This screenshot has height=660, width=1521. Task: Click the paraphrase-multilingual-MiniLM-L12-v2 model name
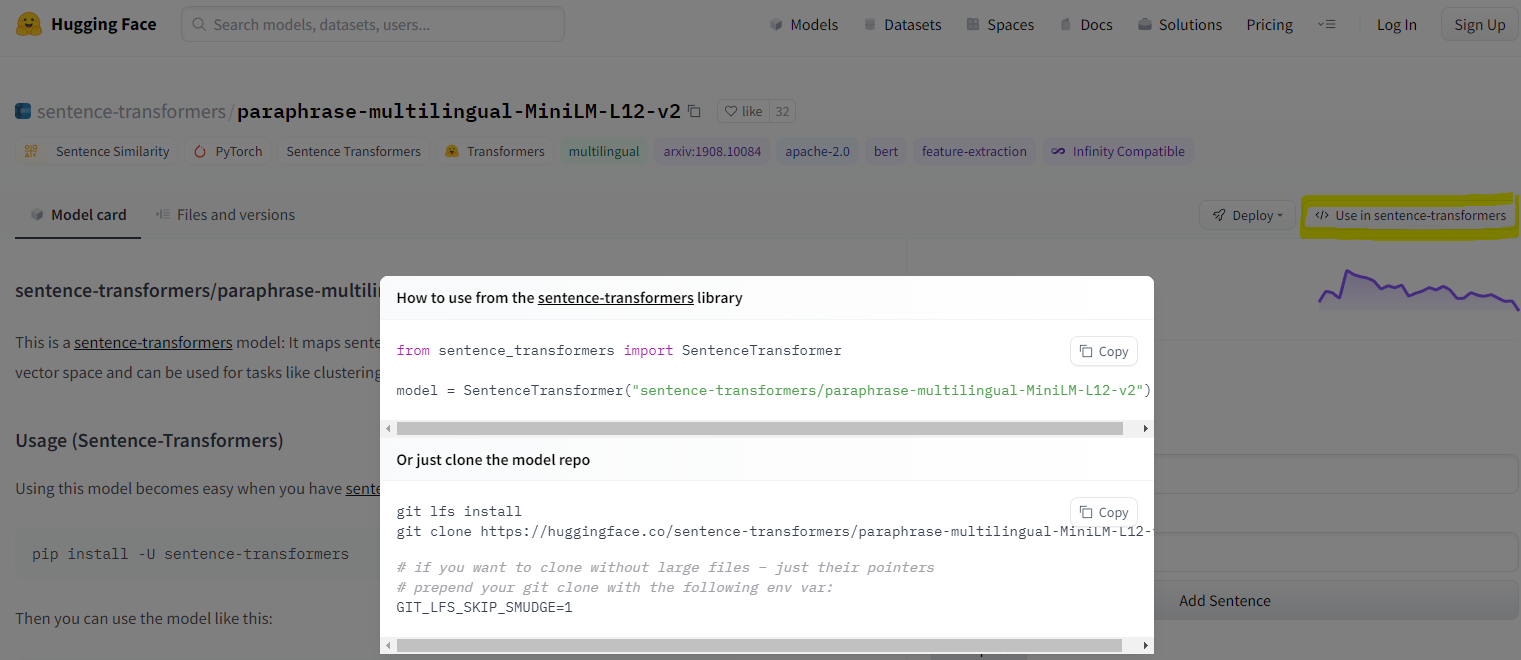459,111
